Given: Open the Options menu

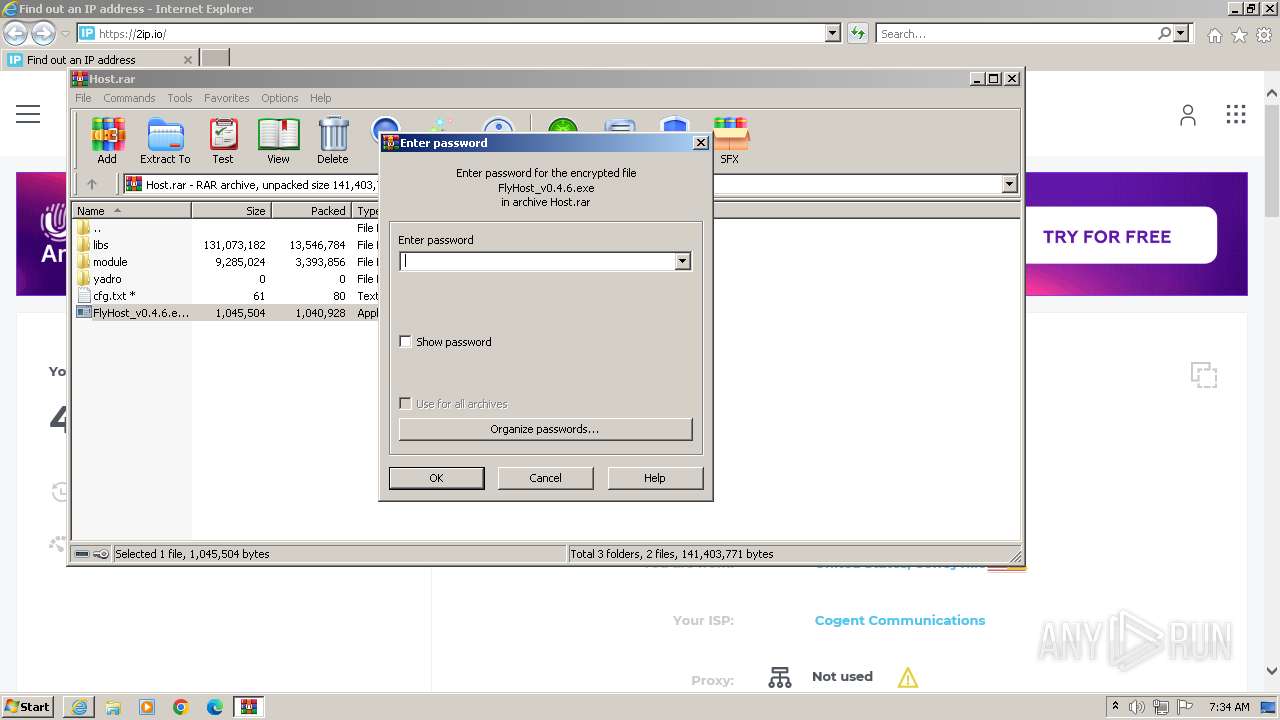Looking at the screenshot, I should [280, 98].
